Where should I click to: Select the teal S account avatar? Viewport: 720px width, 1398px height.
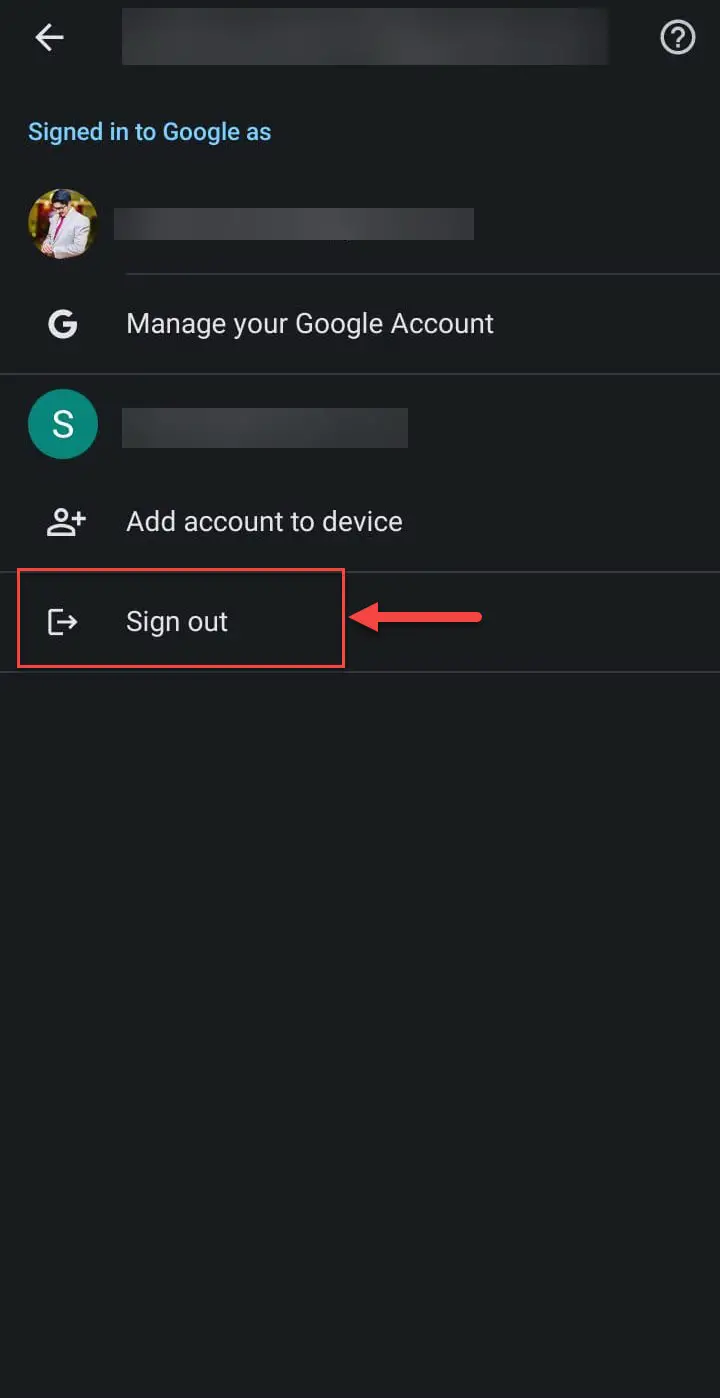tap(63, 424)
